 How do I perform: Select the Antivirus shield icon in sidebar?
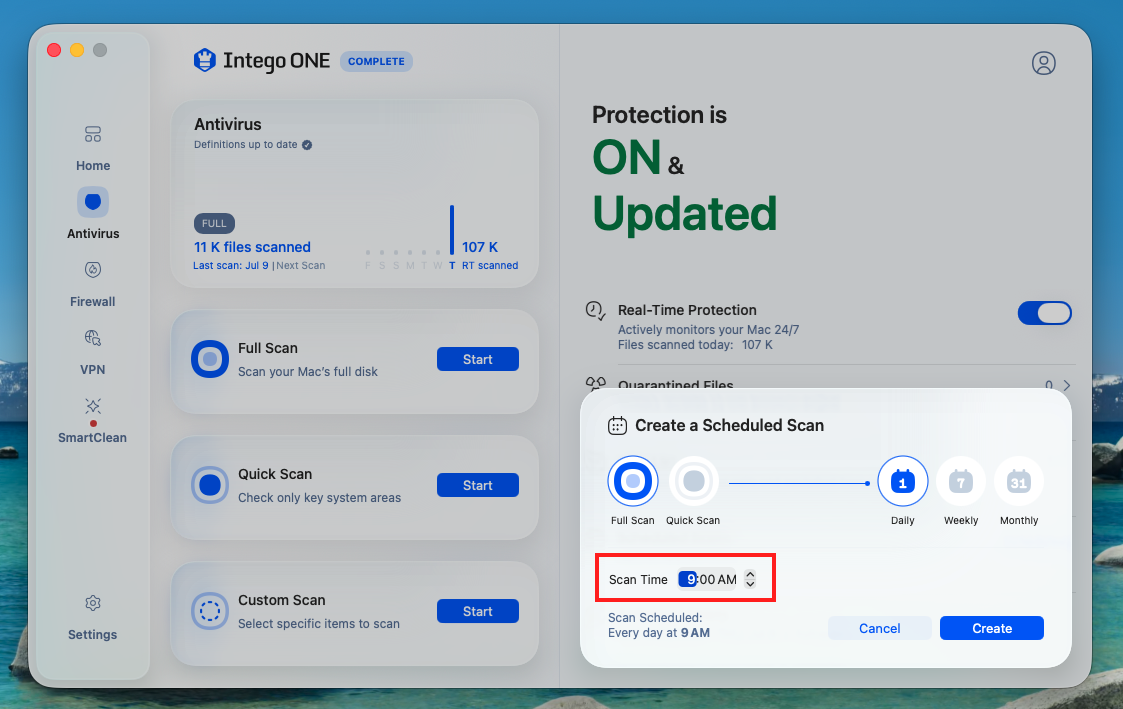point(93,202)
